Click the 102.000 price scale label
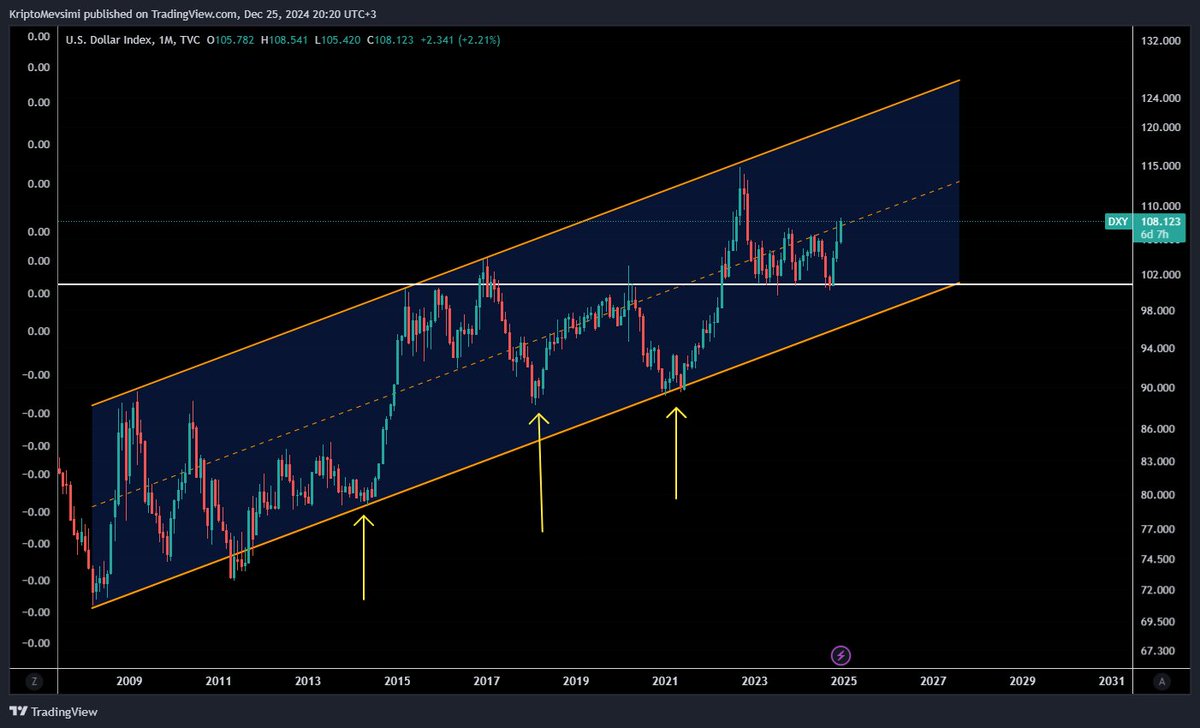This screenshot has width=1200, height=728. coord(1160,274)
